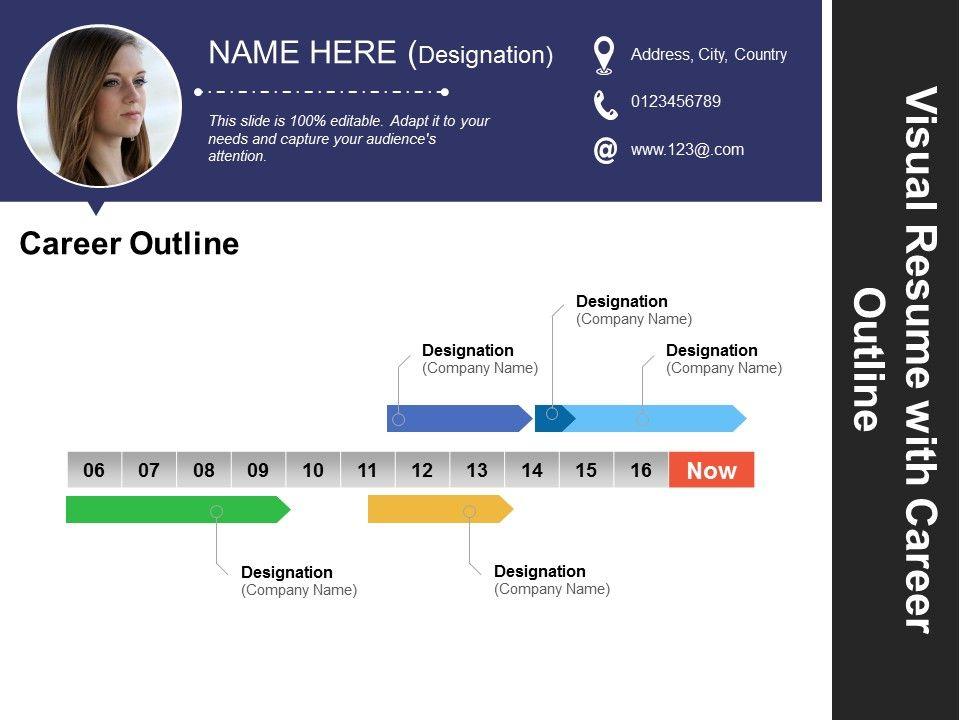Click the dark blue chevron segment
This screenshot has width=960, height=720.
coord(555,419)
